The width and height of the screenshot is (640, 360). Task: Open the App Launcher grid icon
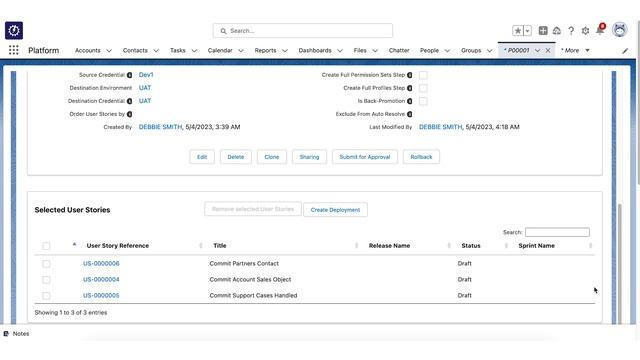[x=13, y=50]
